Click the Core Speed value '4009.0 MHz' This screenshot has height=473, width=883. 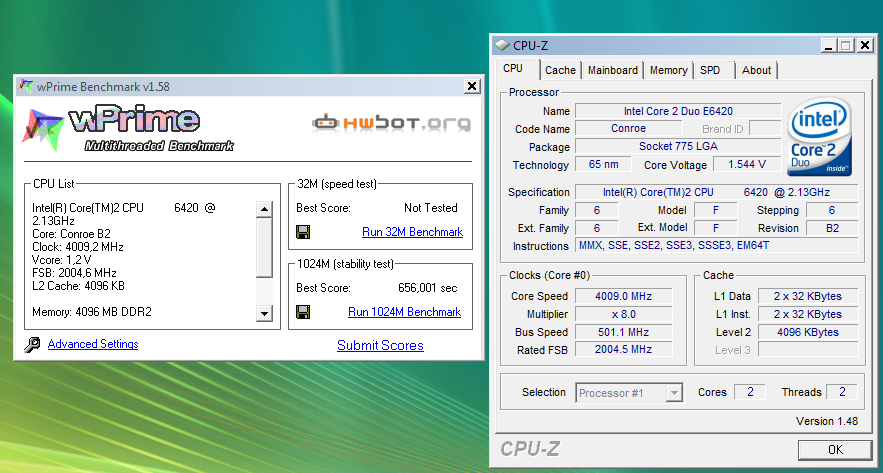click(x=623, y=296)
